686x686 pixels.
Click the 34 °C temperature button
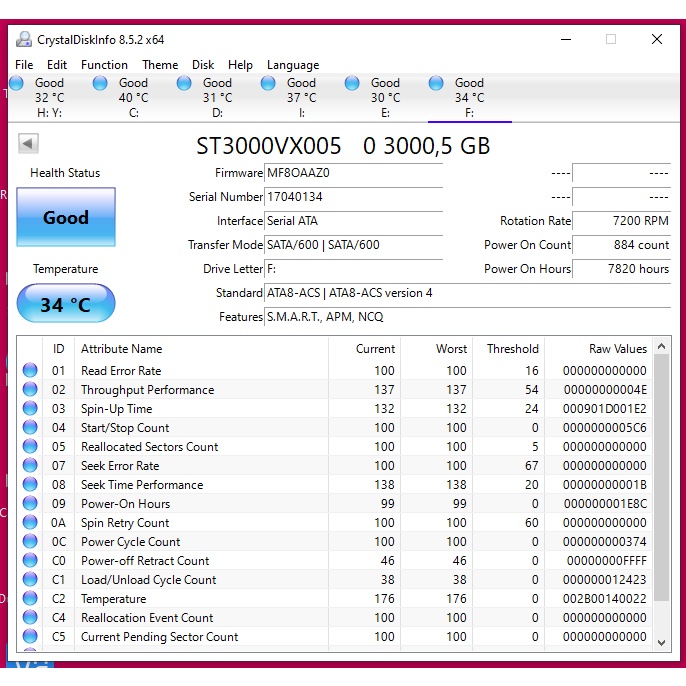coord(66,303)
